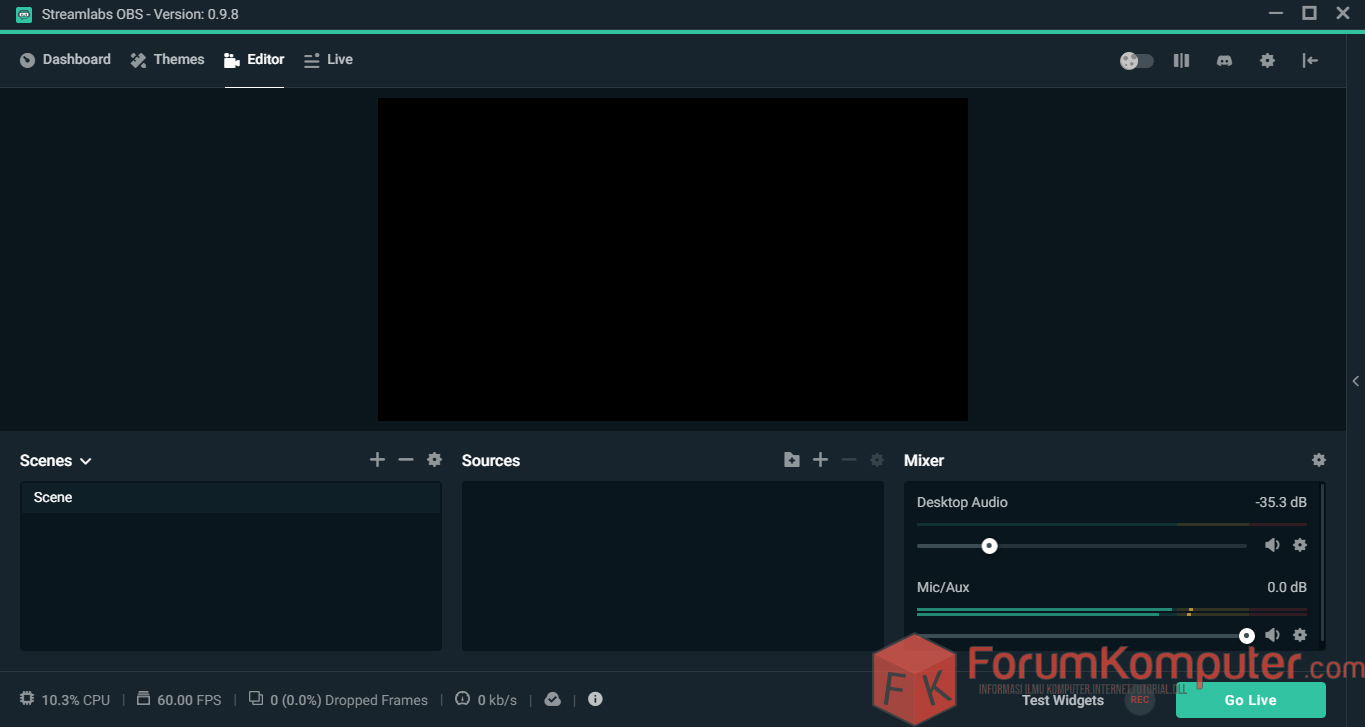
Task: Click the Streamlabs OBS app icon in title bar
Action: [24, 14]
